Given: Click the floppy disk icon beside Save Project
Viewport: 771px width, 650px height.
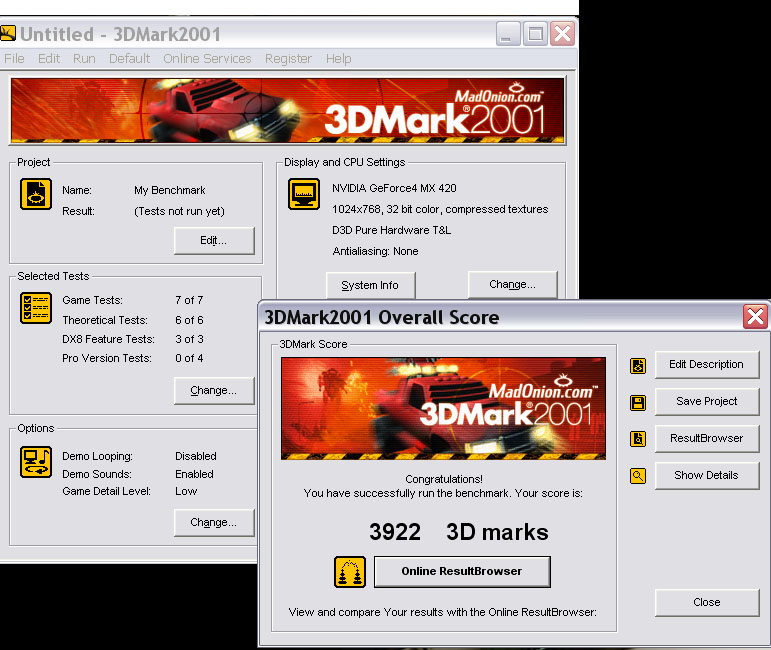Looking at the screenshot, I should pos(638,403).
